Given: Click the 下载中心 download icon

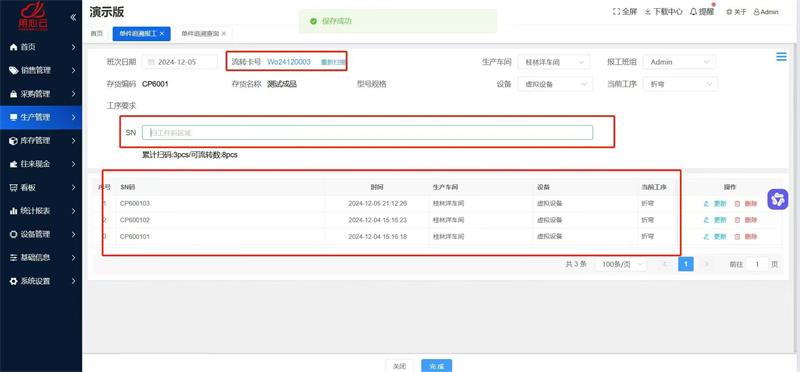Looking at the screenshot, I should coord(647,12).
